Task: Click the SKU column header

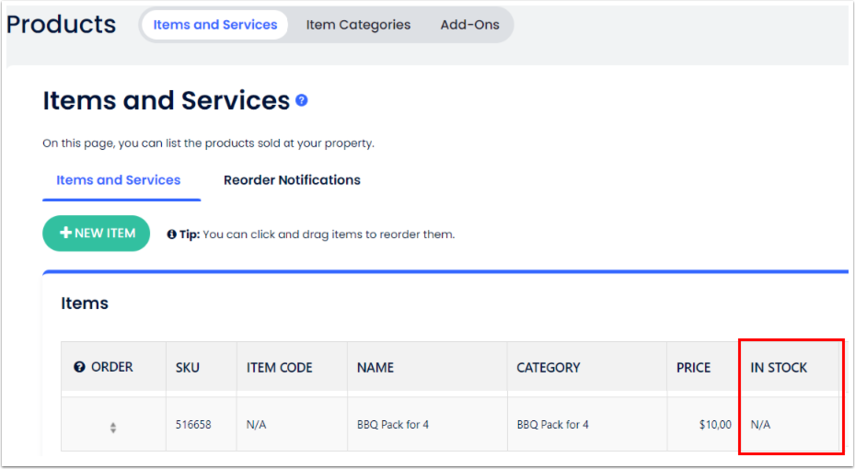Action: tap(187, 367)
